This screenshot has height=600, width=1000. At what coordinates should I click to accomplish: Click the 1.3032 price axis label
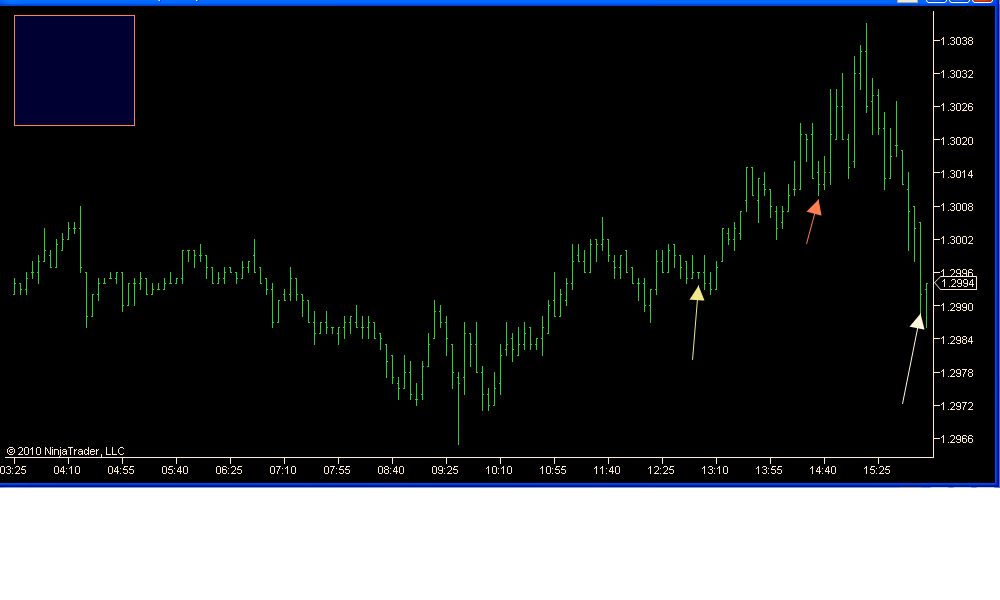pos(957,75)
